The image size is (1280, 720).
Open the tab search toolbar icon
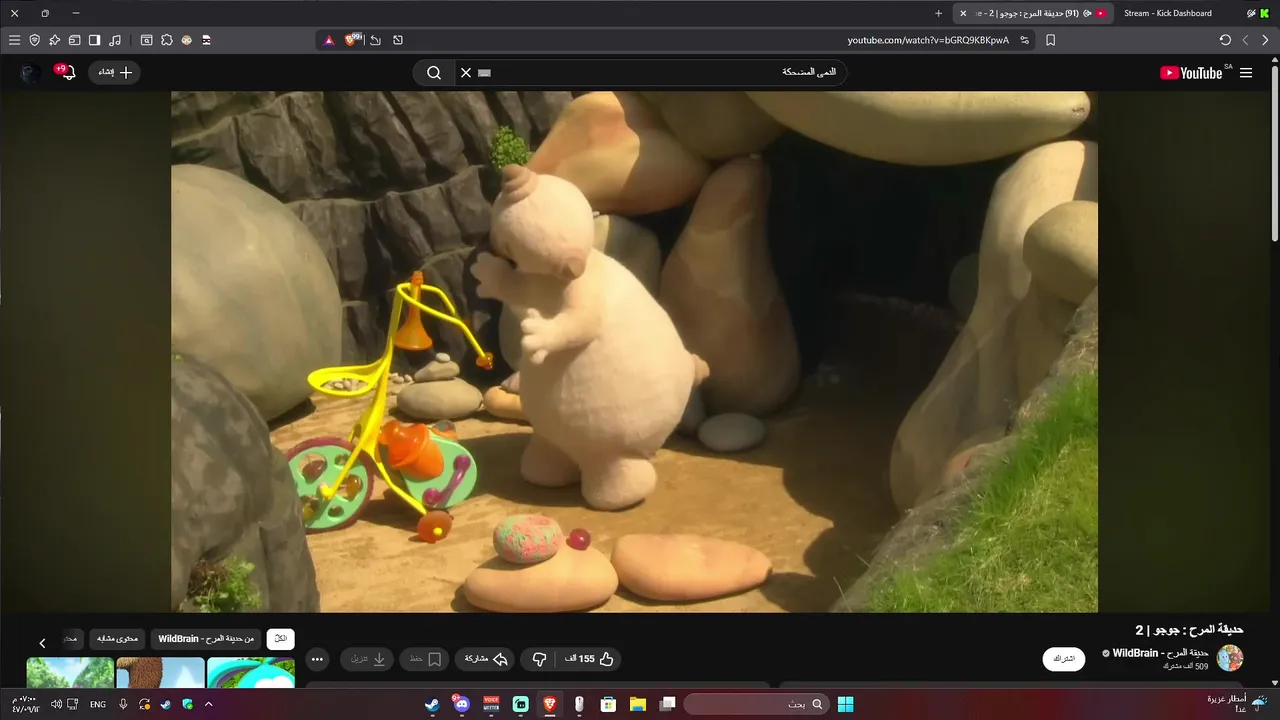click(146, 40)
